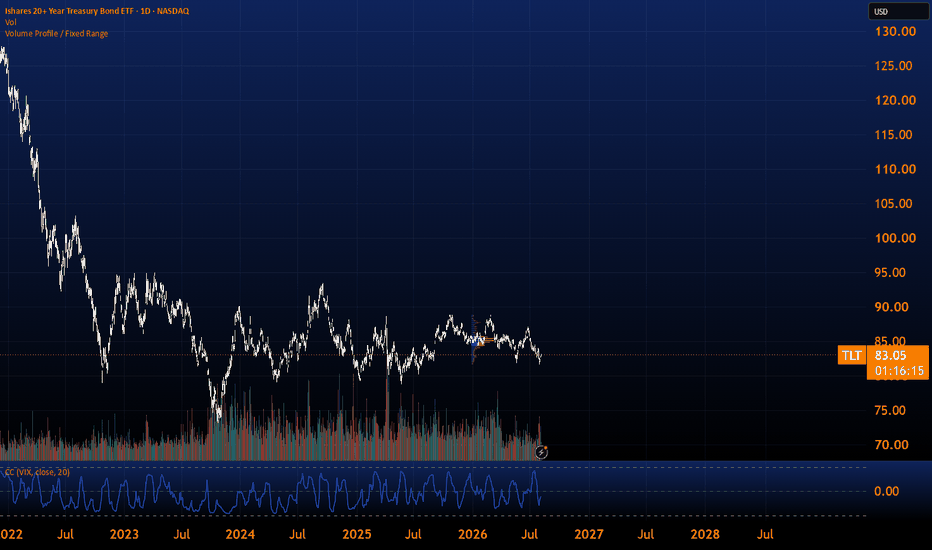The height and width of the screenshot is (550, 932).
Task: Click the 75.00 price axis label
Action: click(890, 411)
